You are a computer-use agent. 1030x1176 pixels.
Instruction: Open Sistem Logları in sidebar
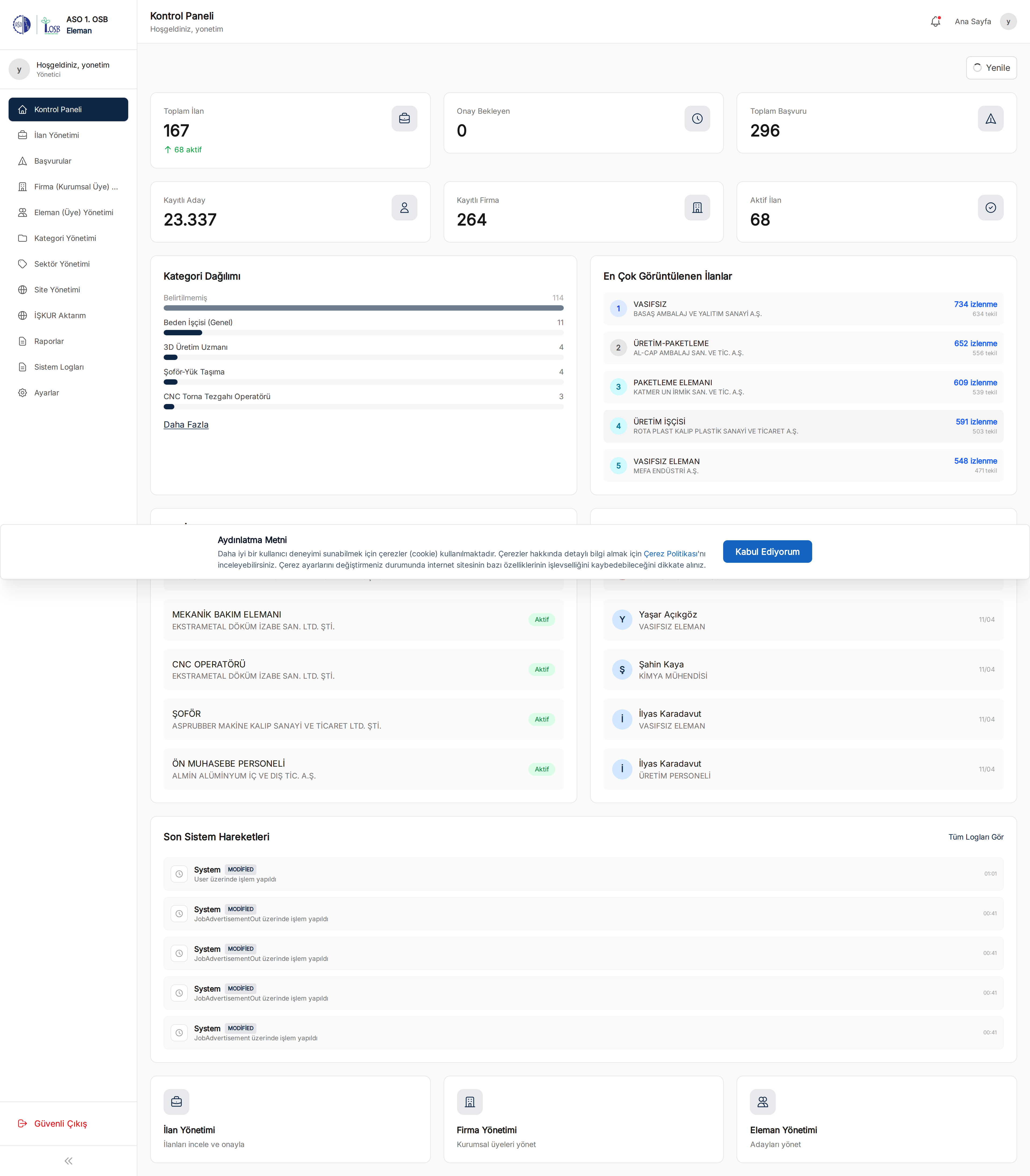coord(59,367)
